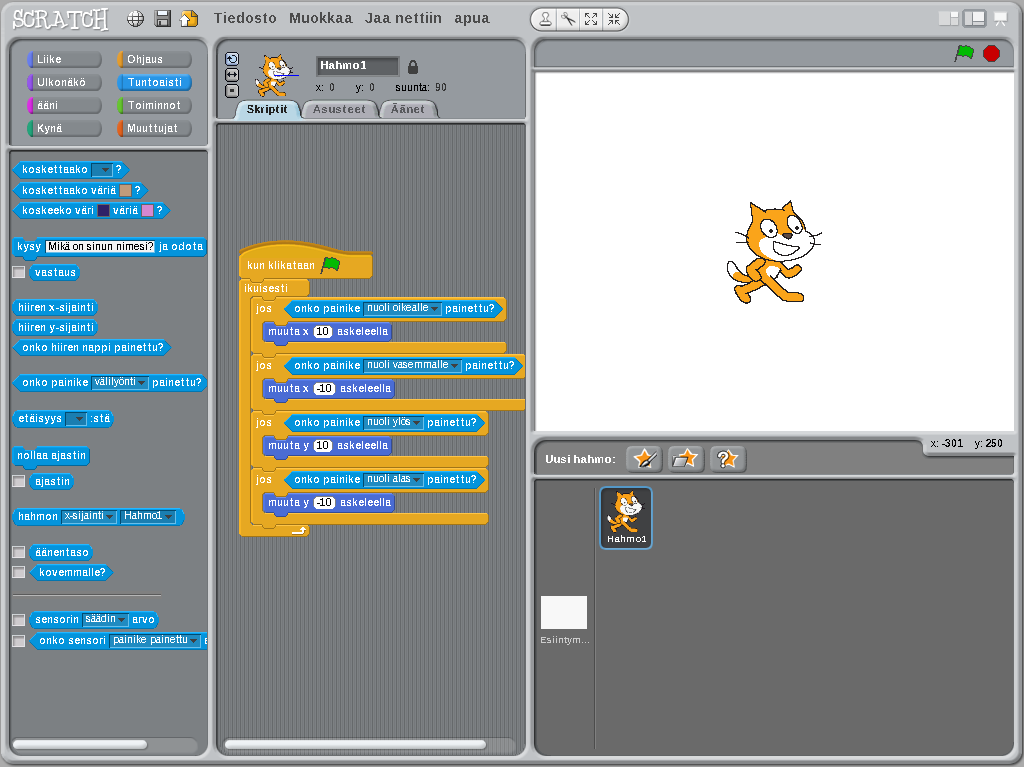Toggle the sensorin säädin arvo checkbox
Image resolution: width=1024 pixels, height=767 pixels.
19,619
